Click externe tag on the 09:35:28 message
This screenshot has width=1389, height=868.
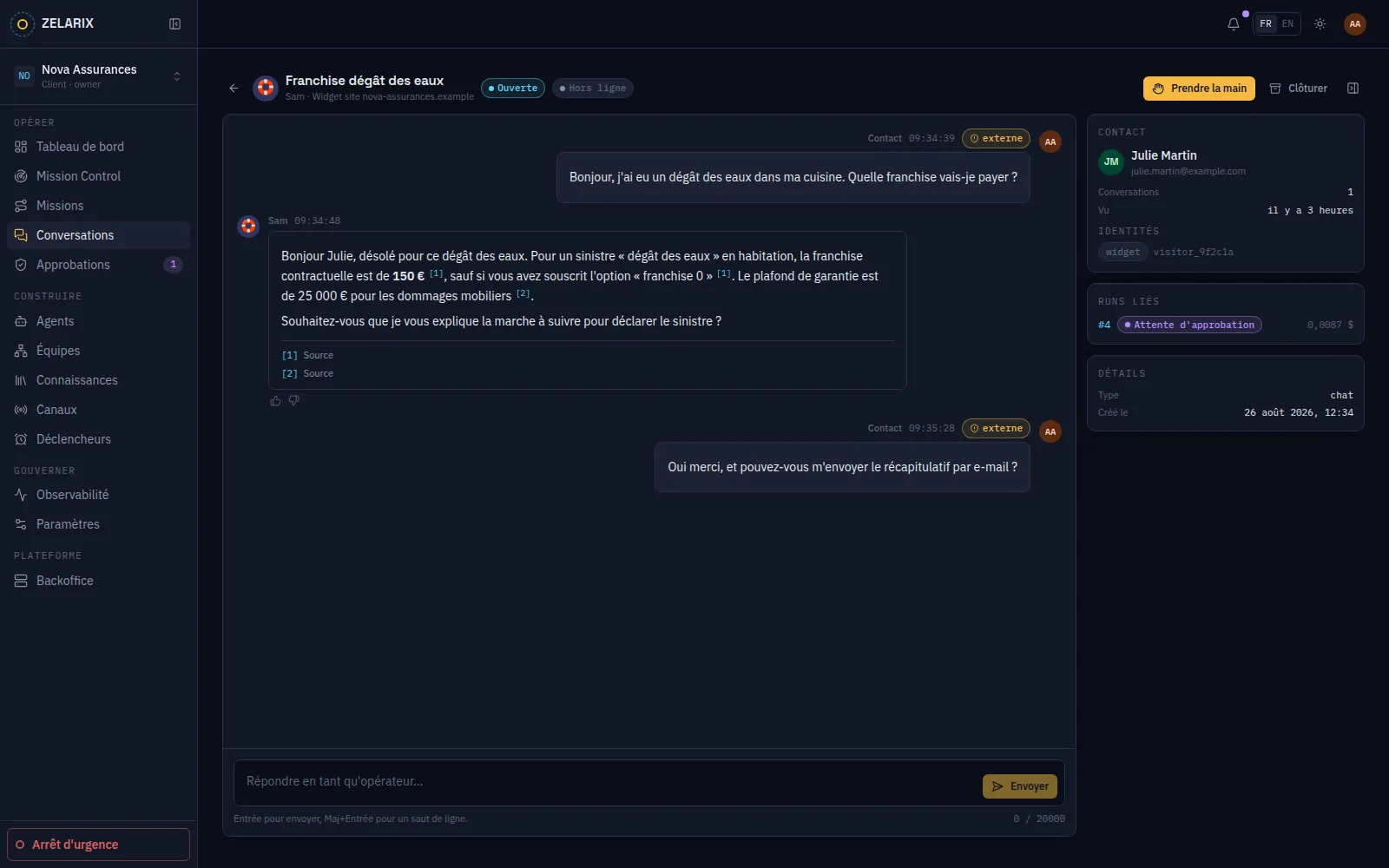point(996,429)
